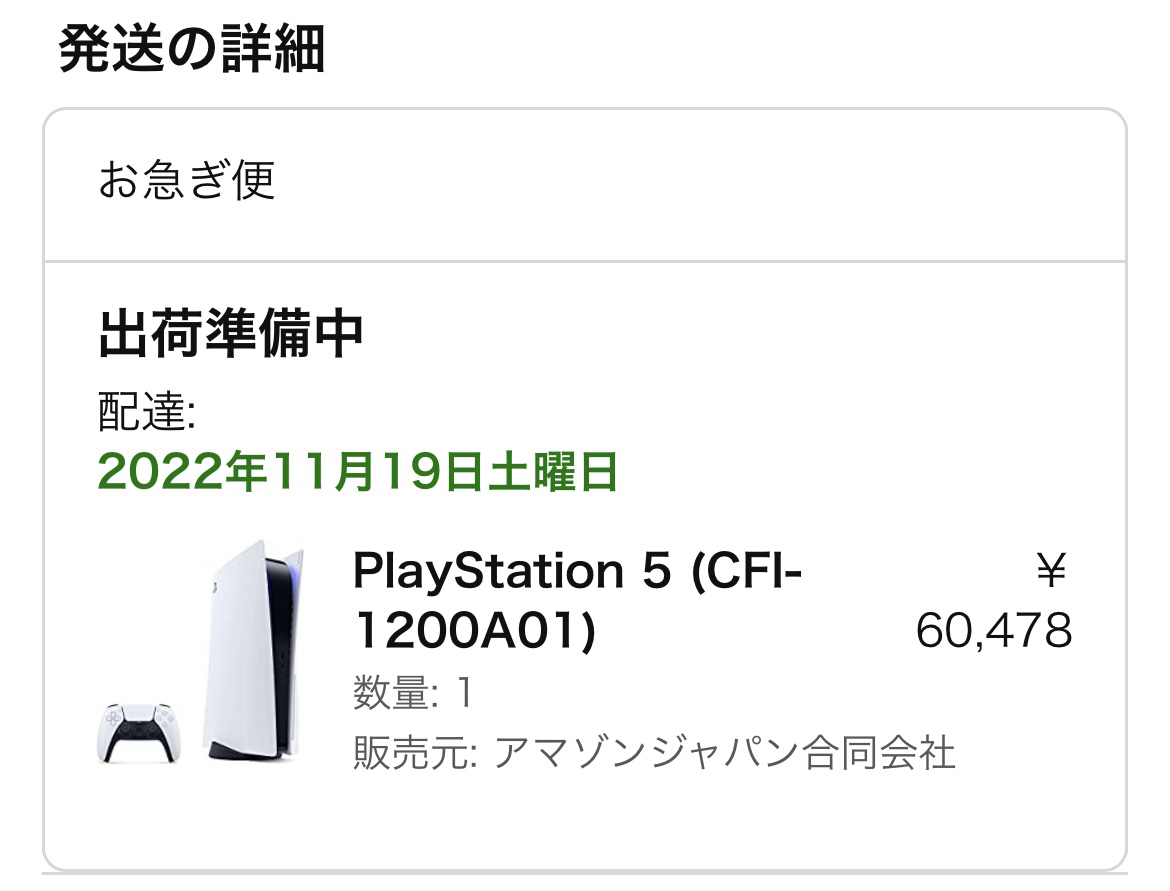Click the 1200A01) model number line
The image size is (1170, 891).
(x=474, y=631)
